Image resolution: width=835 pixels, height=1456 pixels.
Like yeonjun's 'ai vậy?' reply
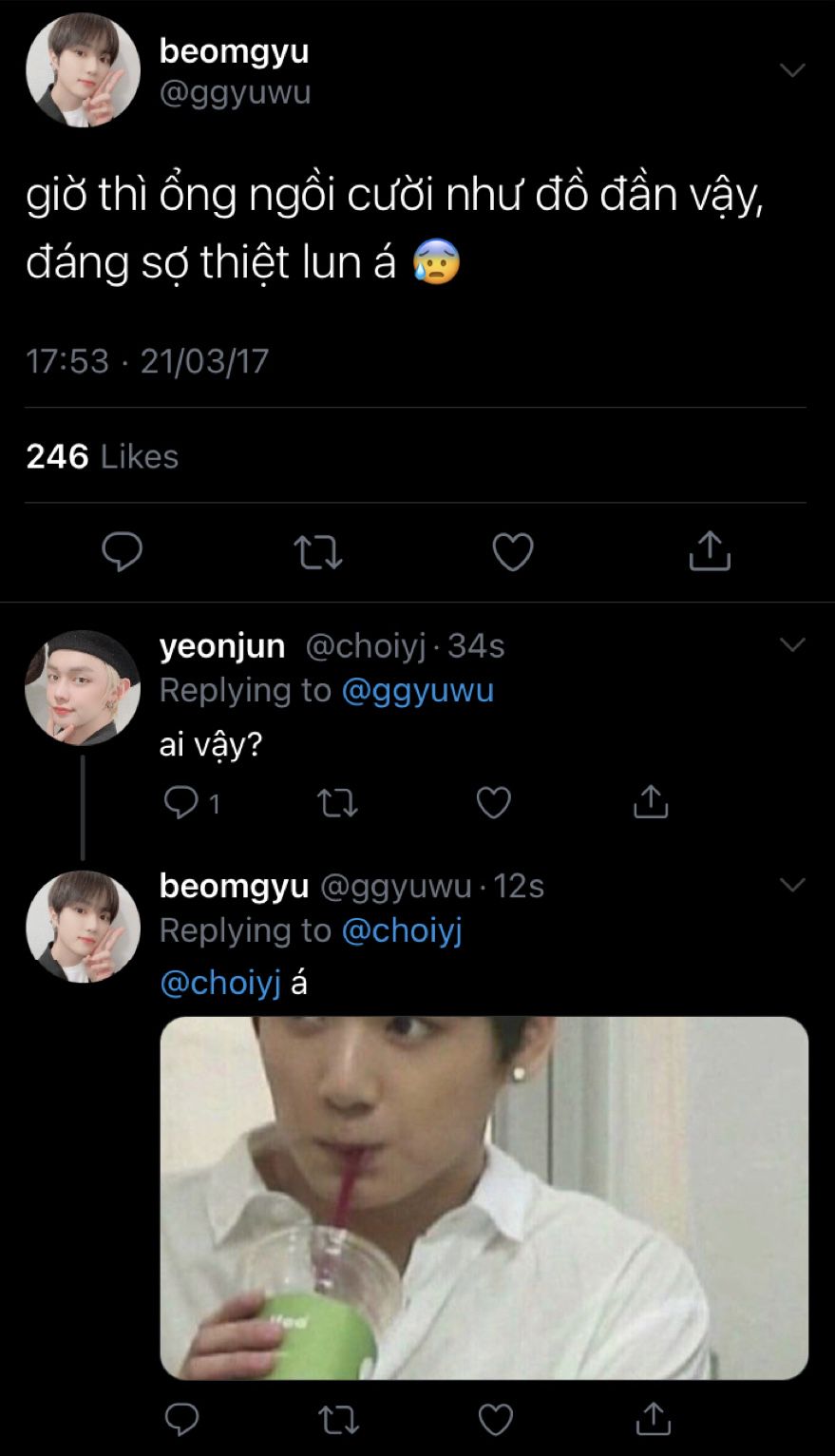pyautogui.click(x=494, y=803)
